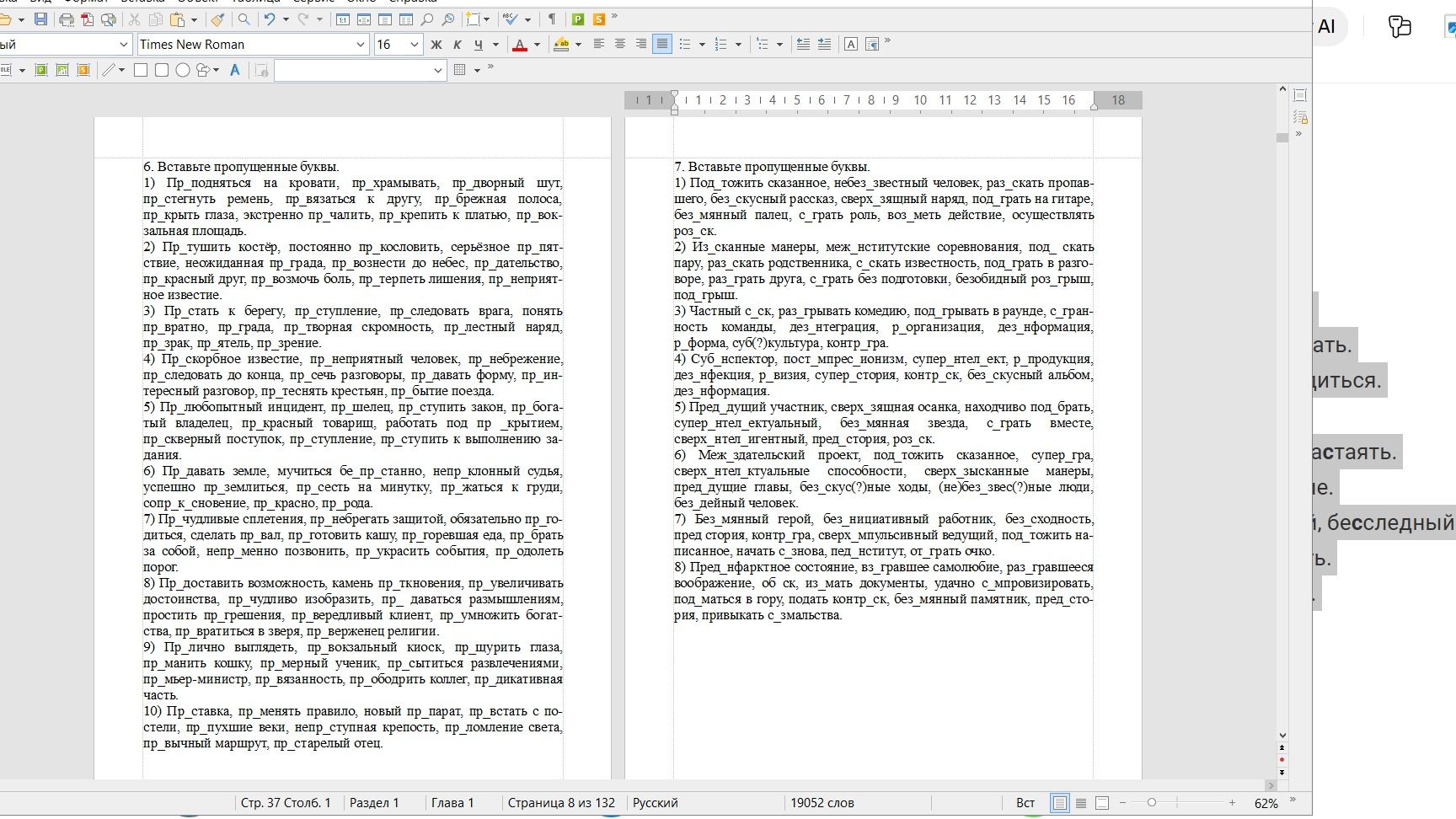Select the Rectangle shape tool
The width and height of the screenshot is (1456, 819).
tap(141, 70)
